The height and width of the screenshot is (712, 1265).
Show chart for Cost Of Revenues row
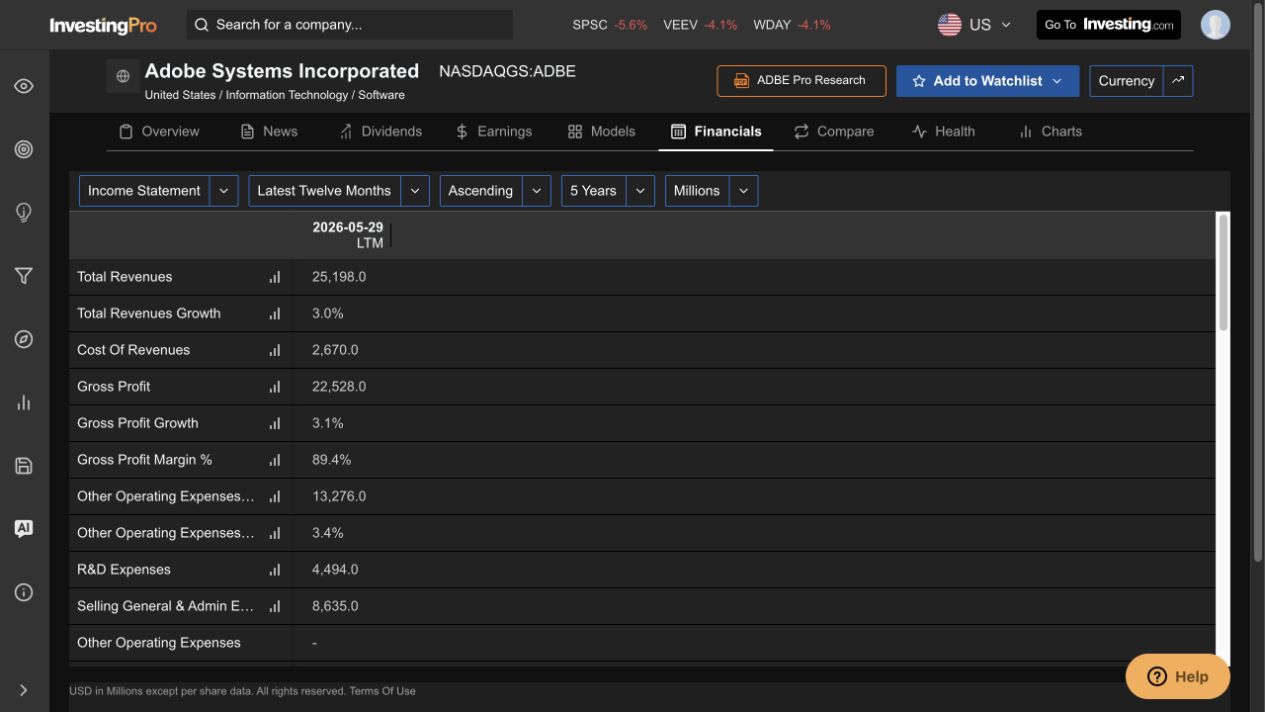275,350
